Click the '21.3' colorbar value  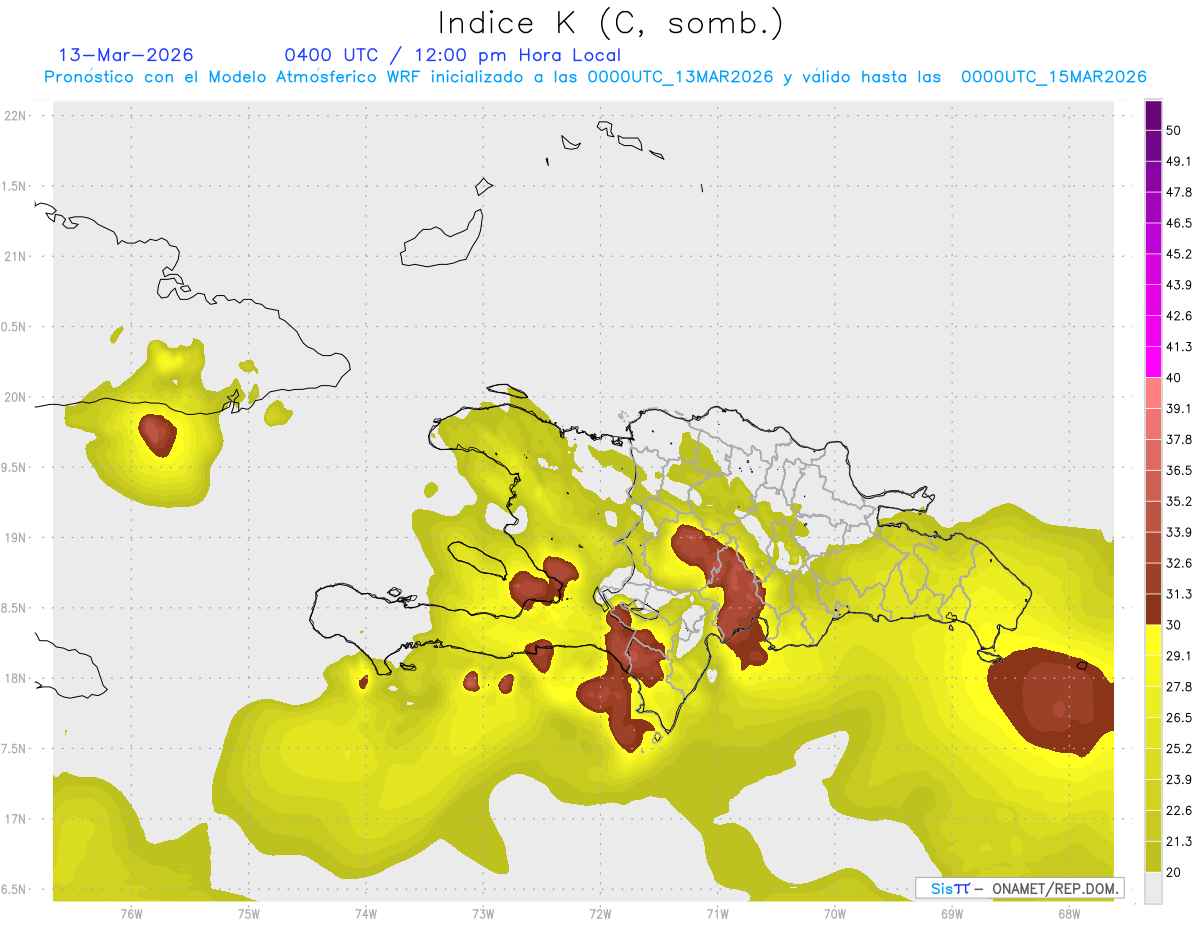[x=1179, y=842]
